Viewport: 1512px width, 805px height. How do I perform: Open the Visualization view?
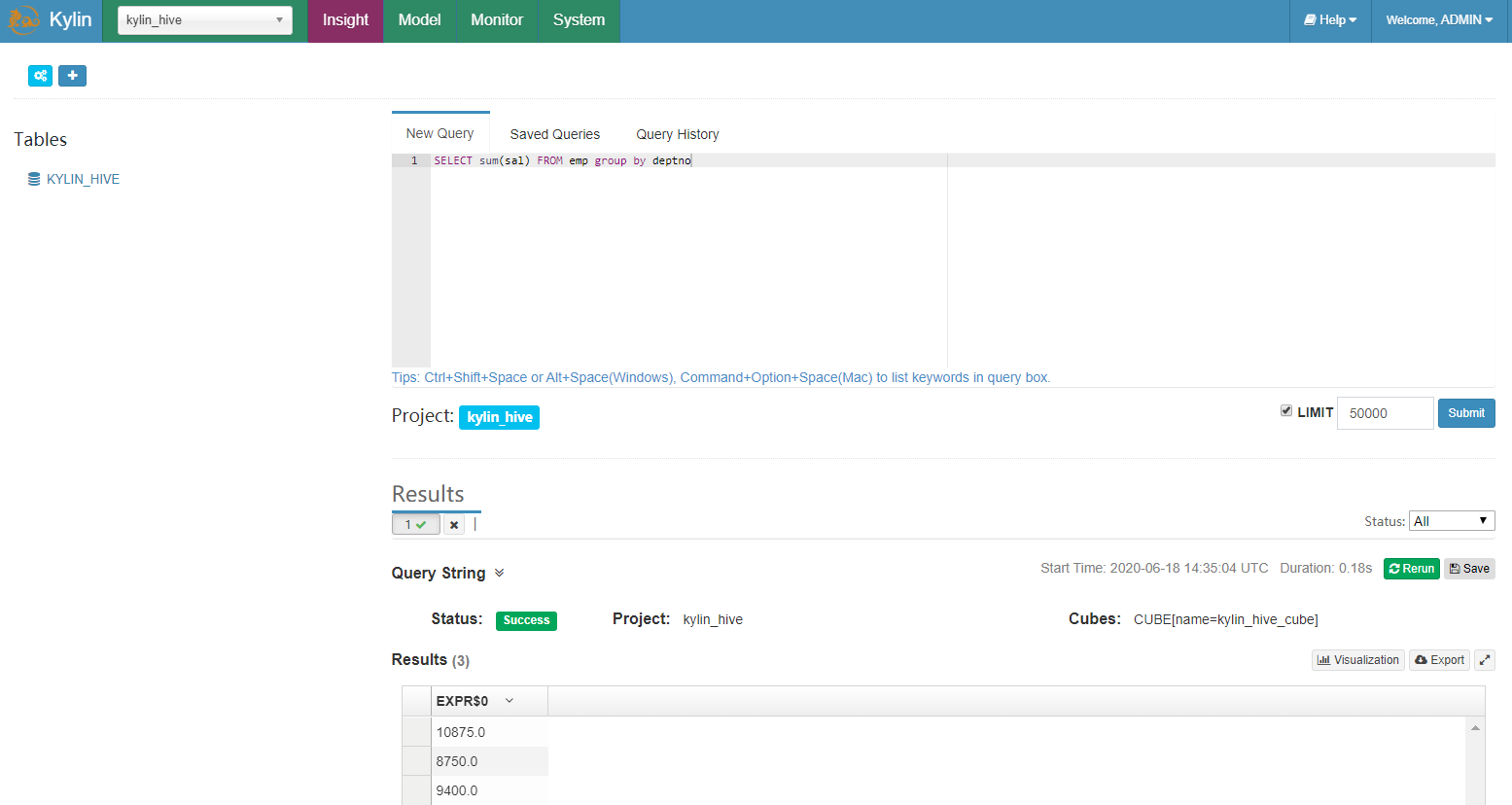(1357, 660)
